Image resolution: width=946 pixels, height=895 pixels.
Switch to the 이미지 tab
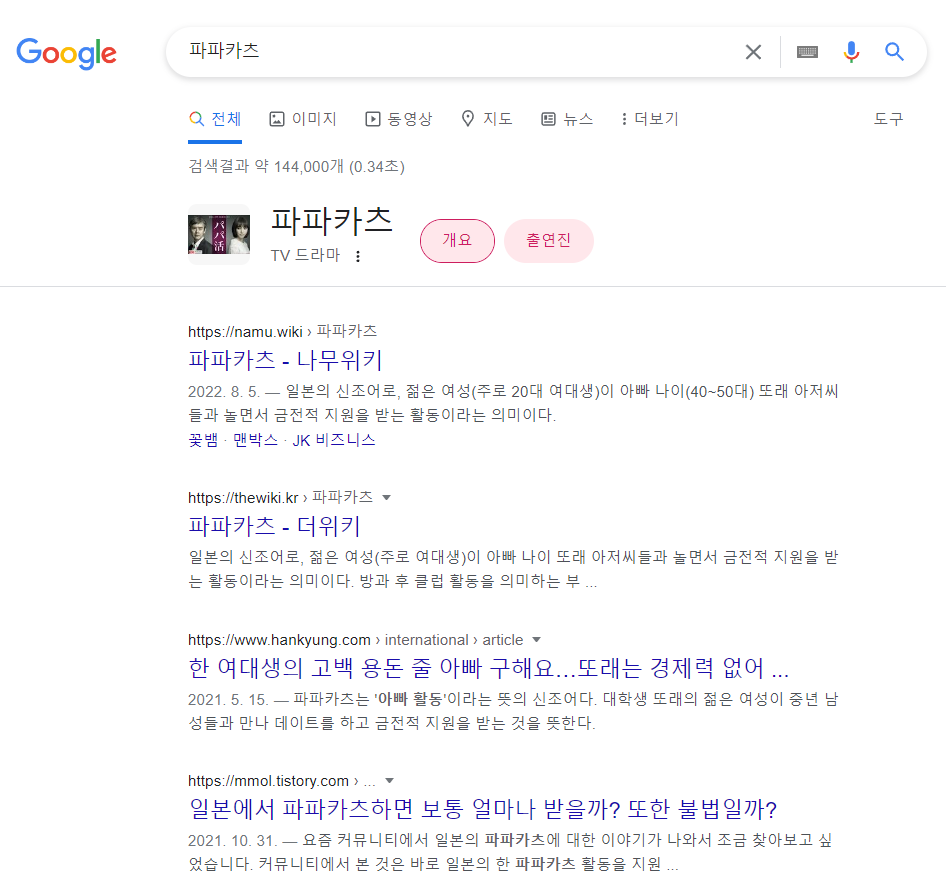[303, 119]
